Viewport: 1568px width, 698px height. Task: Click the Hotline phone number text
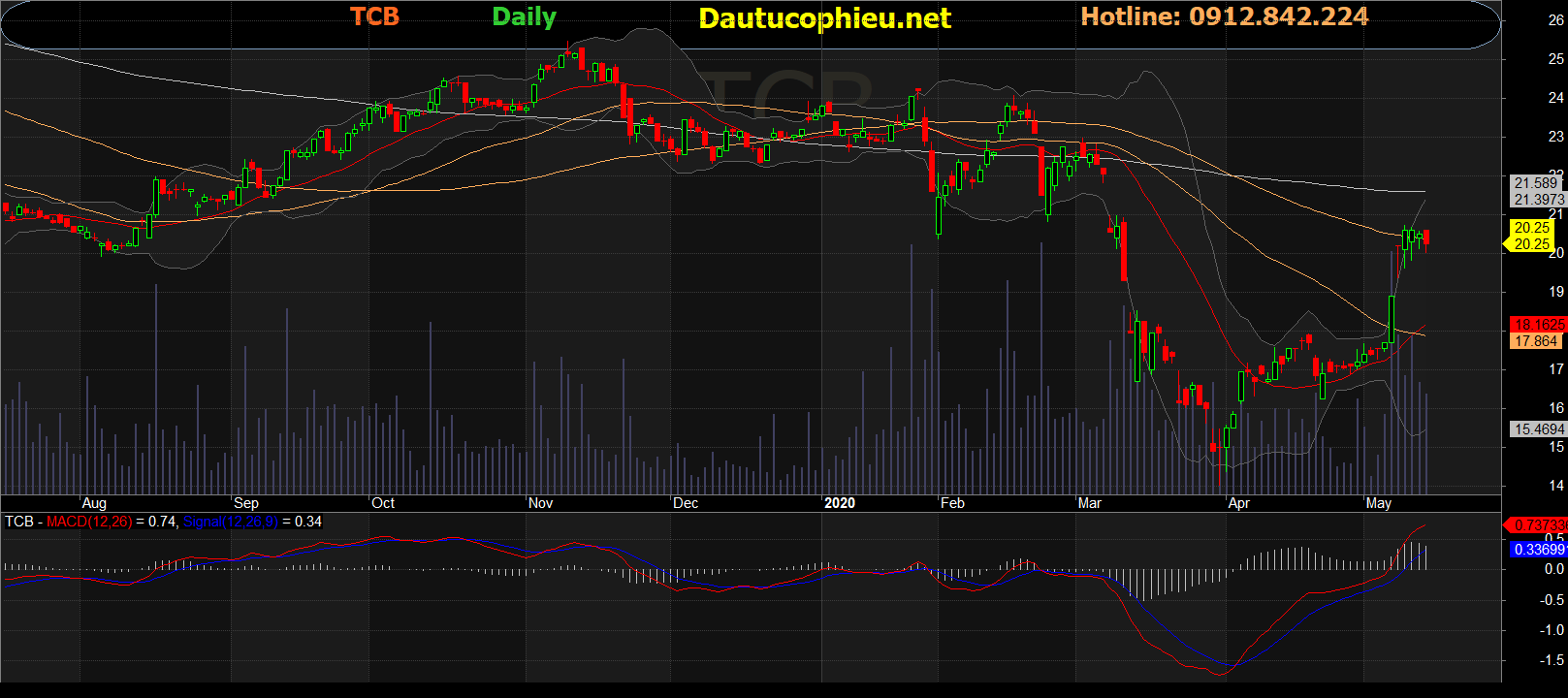[1224, 16]
